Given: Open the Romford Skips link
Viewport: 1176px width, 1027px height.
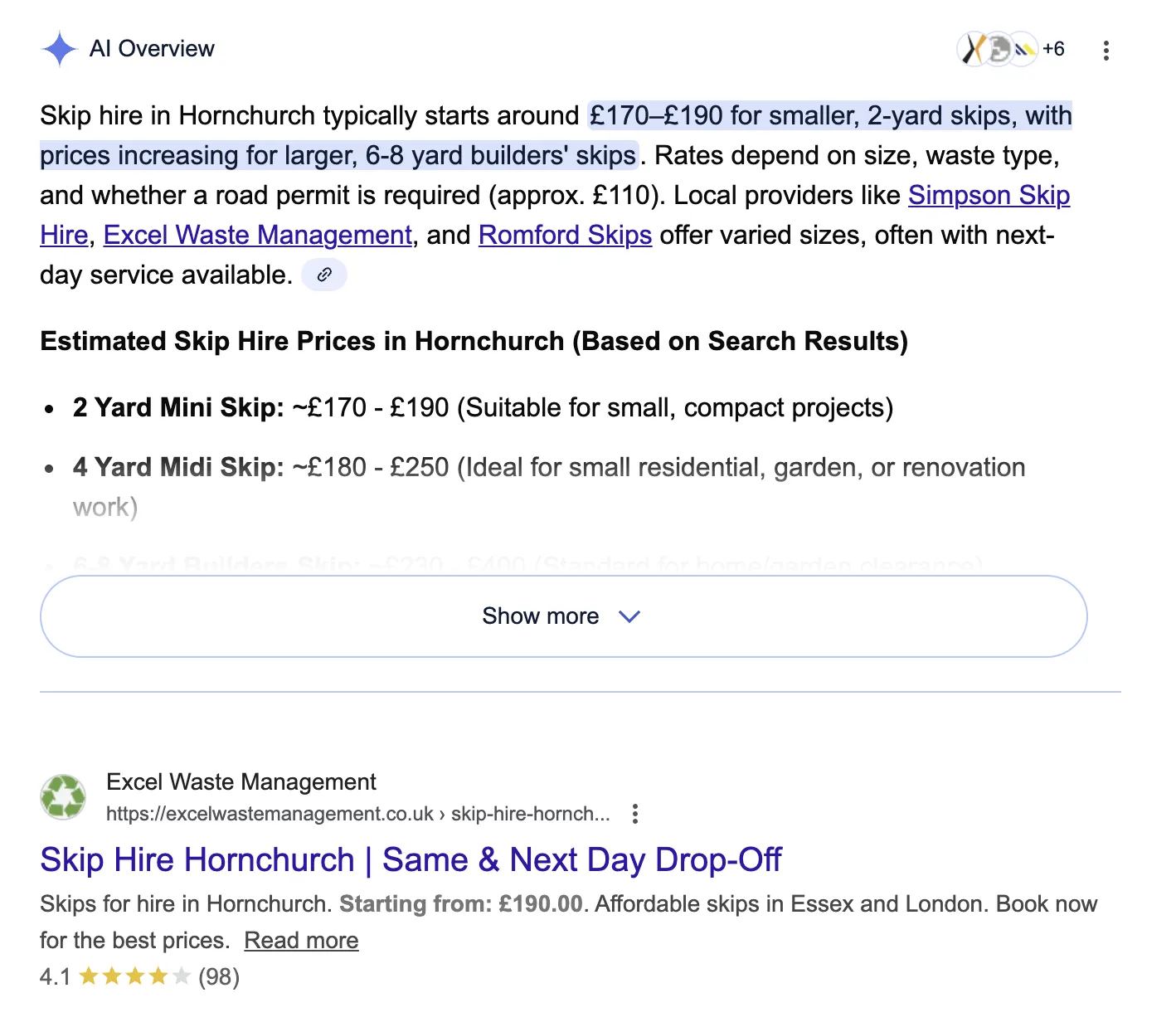Looking at the screenshot, I should tap(565, 235).
